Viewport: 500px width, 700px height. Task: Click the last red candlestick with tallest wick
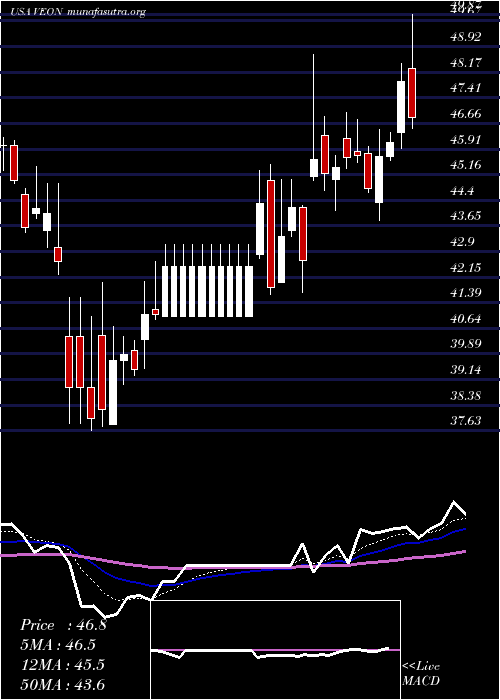[412, 93]
